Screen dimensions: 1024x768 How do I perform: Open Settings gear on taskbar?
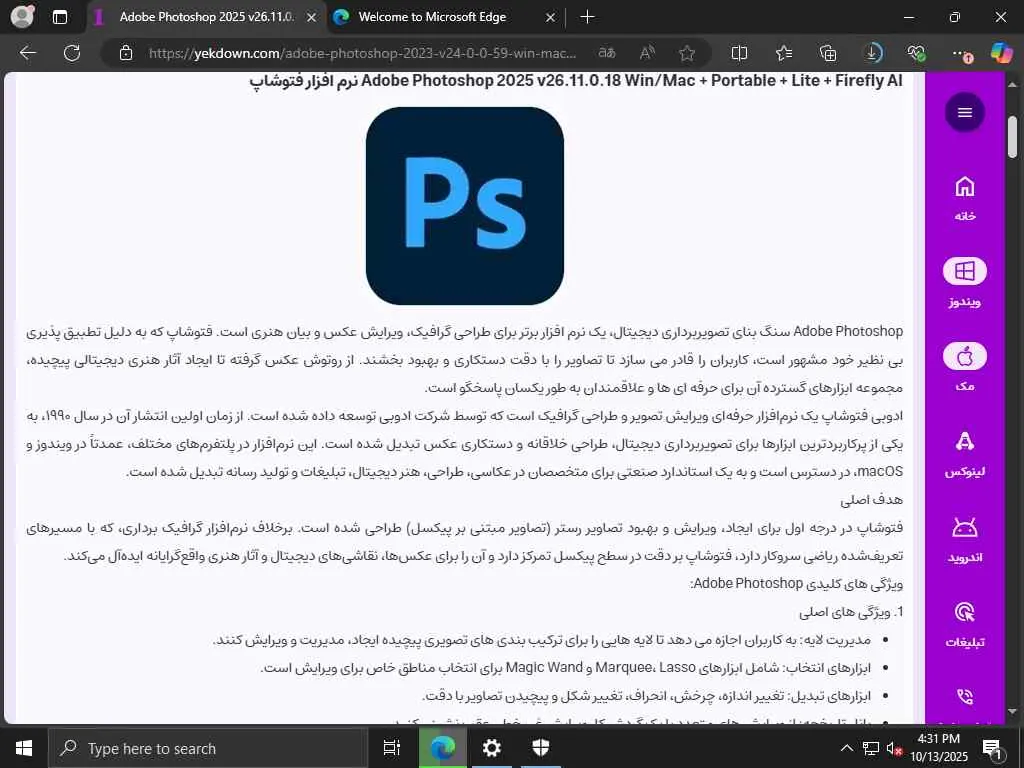[x=491, y=748]
